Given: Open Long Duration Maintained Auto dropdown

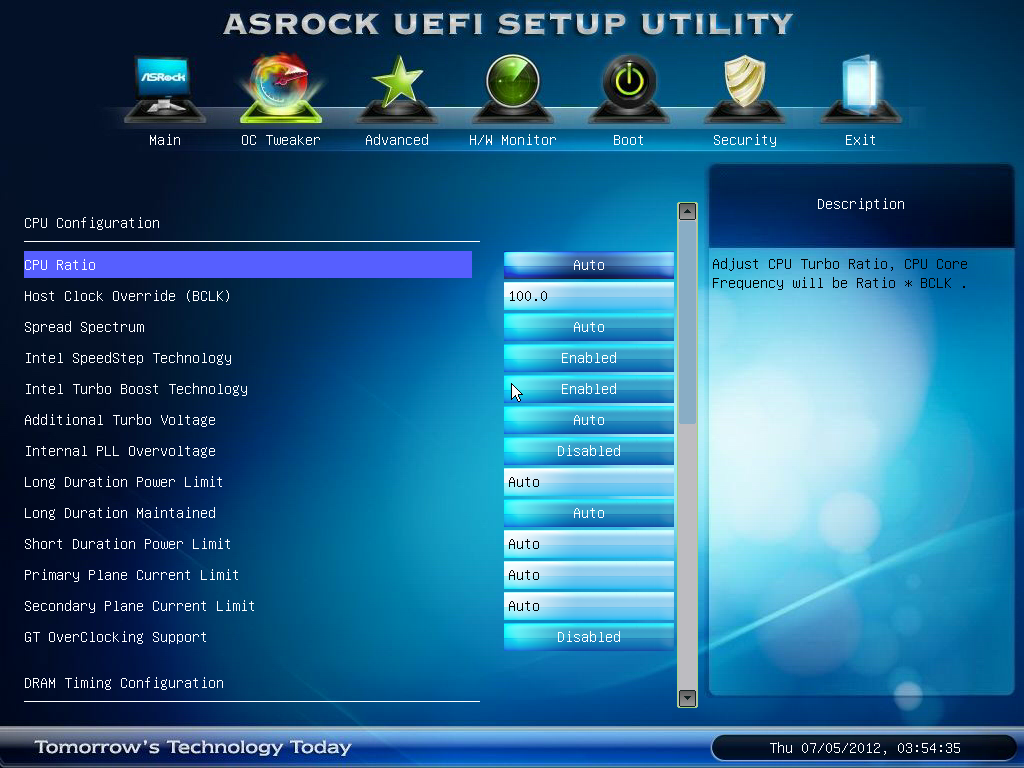Looking at the screenshot, I should (x=588, y=513).
